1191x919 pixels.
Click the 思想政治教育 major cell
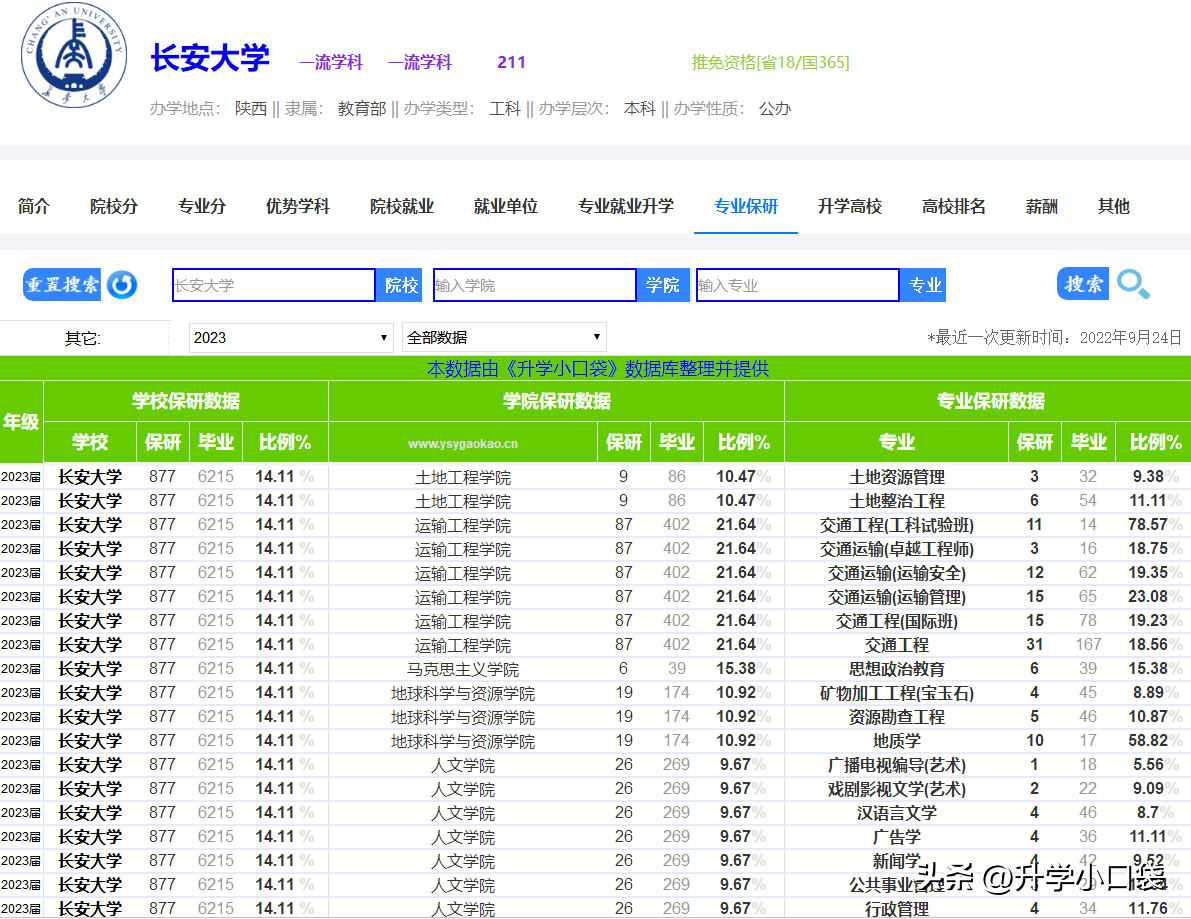tap(897, 669)
